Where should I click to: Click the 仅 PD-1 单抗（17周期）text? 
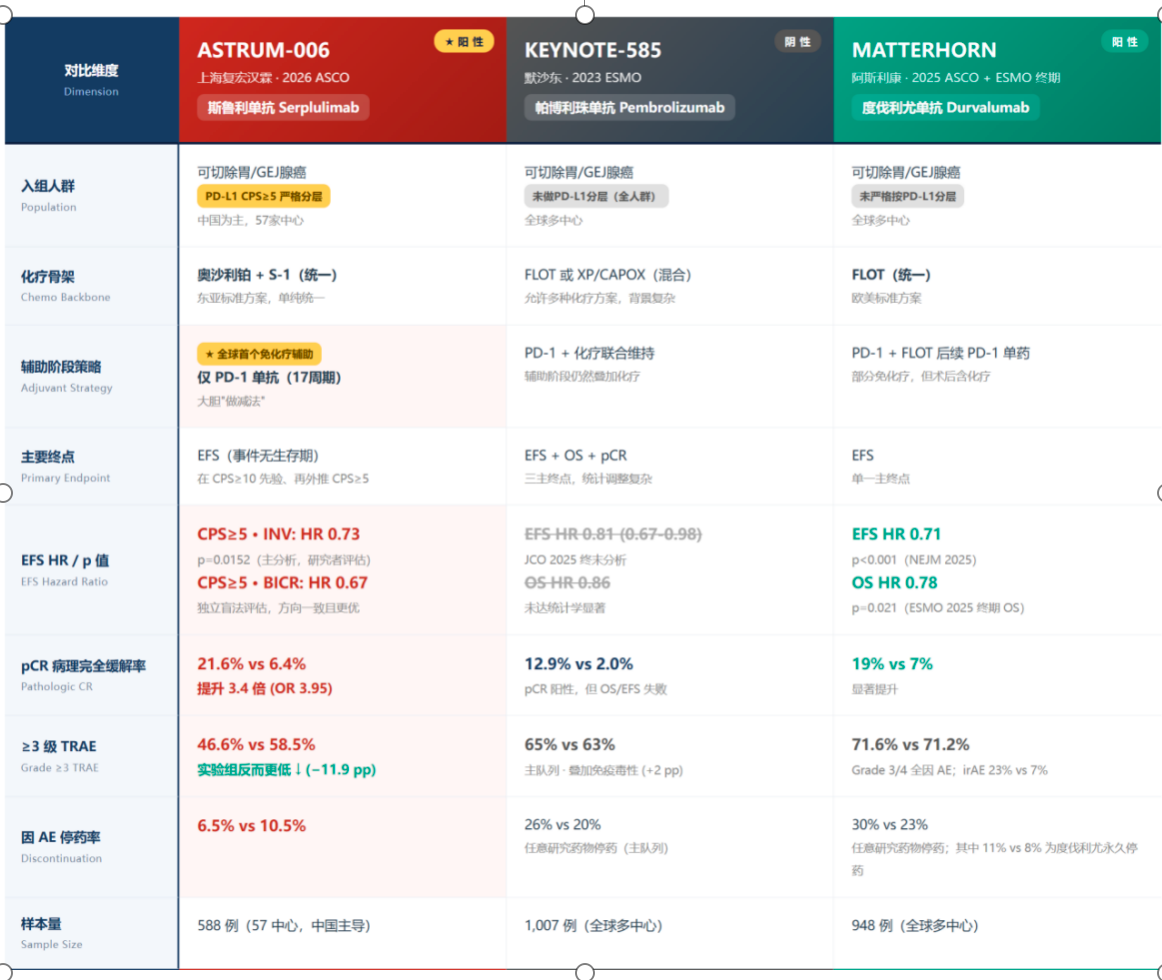pos(269,377)
